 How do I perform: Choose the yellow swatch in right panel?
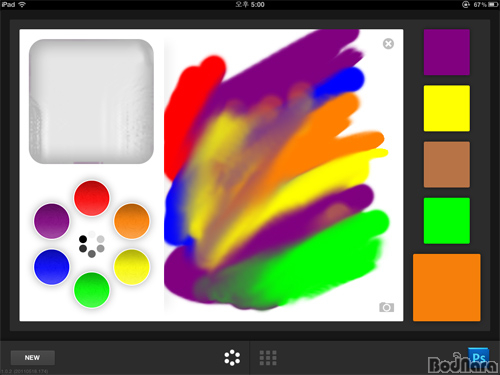[x=447, y=108]
